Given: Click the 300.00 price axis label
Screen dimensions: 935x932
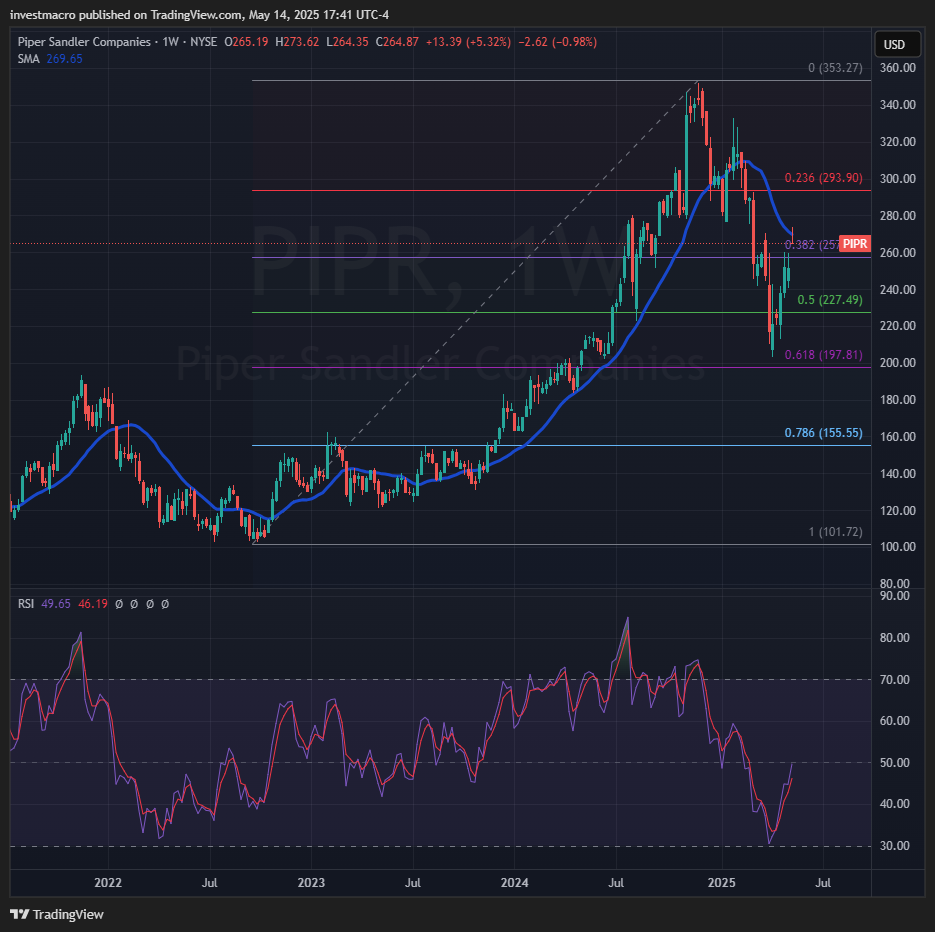Looking at the screenshot, I should tap(898, 179).
